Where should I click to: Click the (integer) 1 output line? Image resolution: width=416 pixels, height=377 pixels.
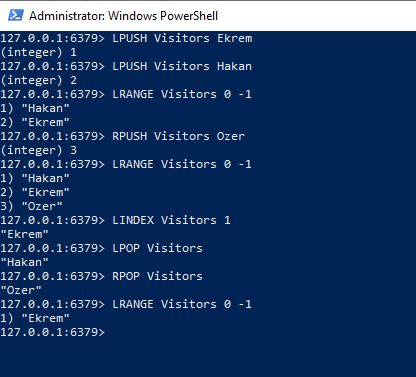[x=38, y=52]
